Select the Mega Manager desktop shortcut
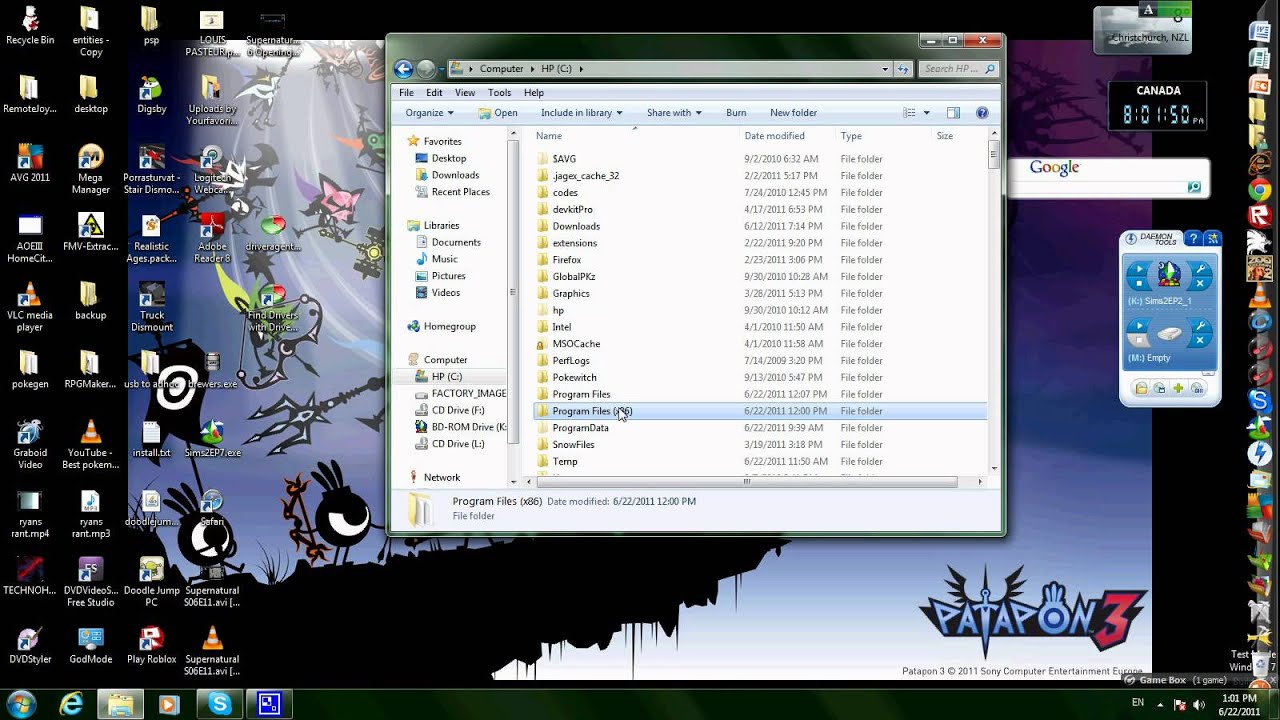 tap(90, 170)
